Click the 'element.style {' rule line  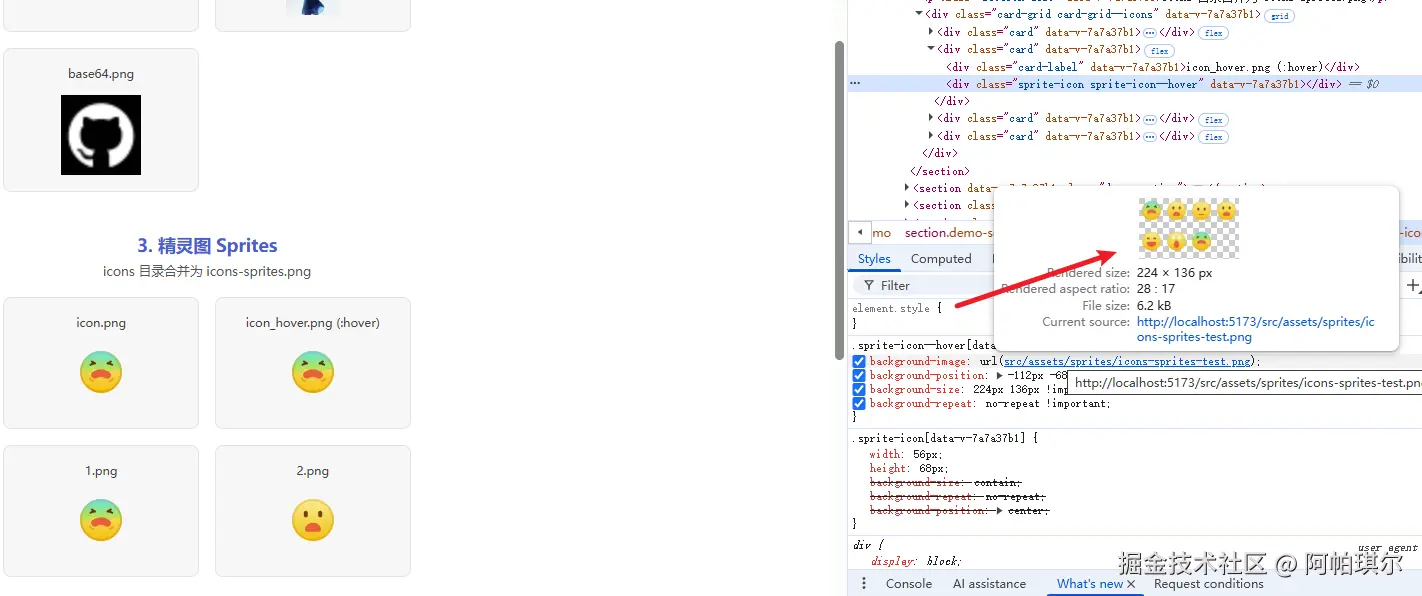(897, 308)
